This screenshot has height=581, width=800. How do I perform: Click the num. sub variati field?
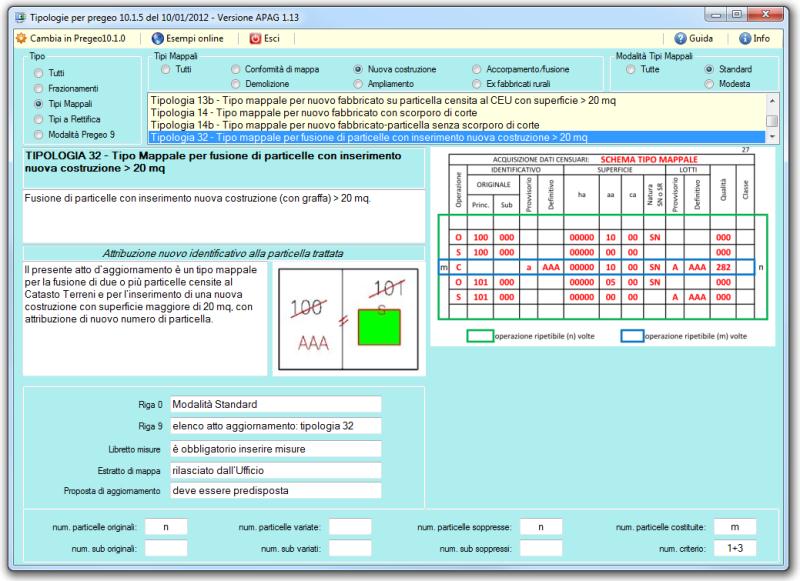point(350,548)
